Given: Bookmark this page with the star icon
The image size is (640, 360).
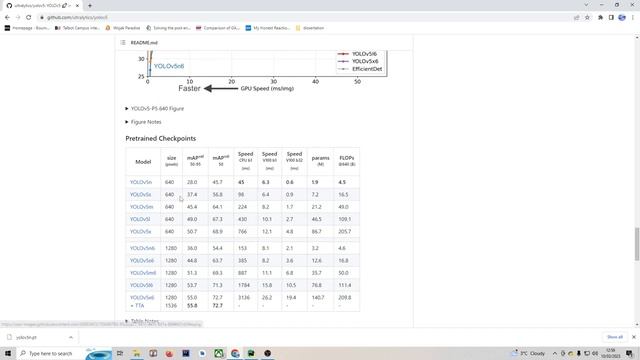Looking at the screenshot, I should [587, 18].
